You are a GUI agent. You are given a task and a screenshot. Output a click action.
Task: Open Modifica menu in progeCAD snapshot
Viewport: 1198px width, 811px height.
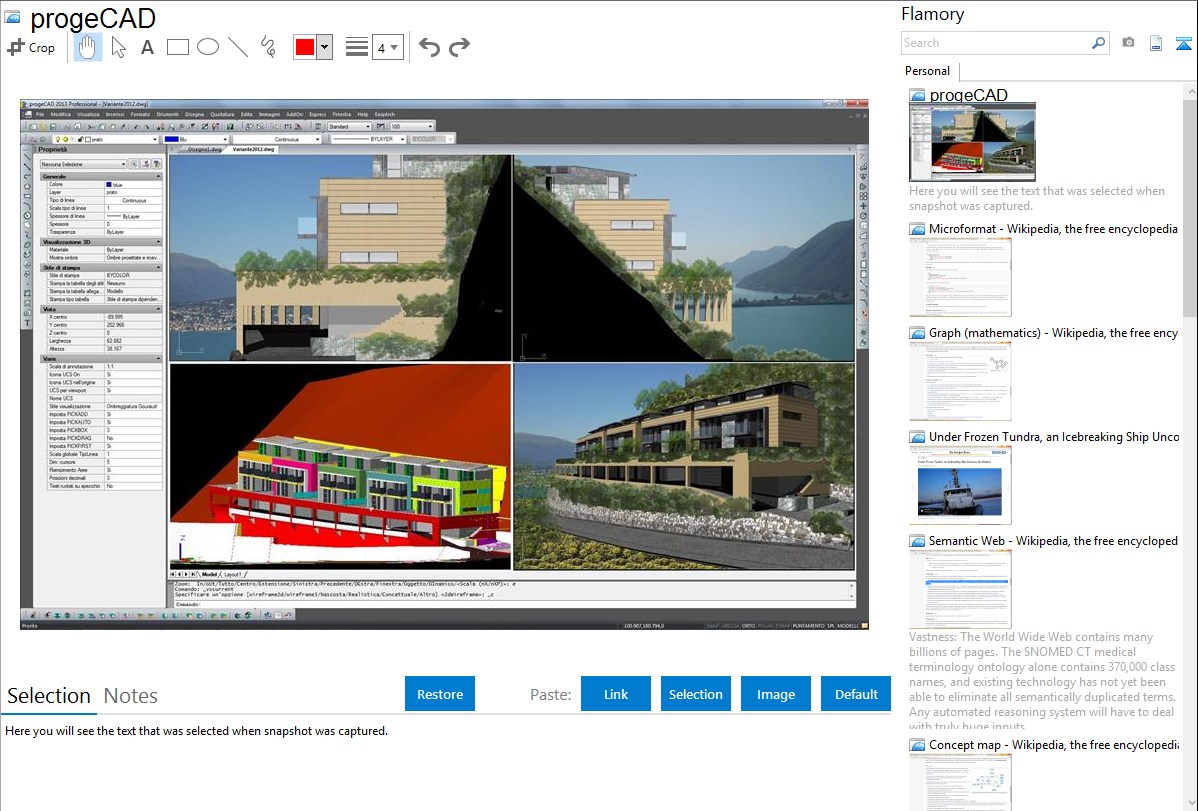point(60,115)
